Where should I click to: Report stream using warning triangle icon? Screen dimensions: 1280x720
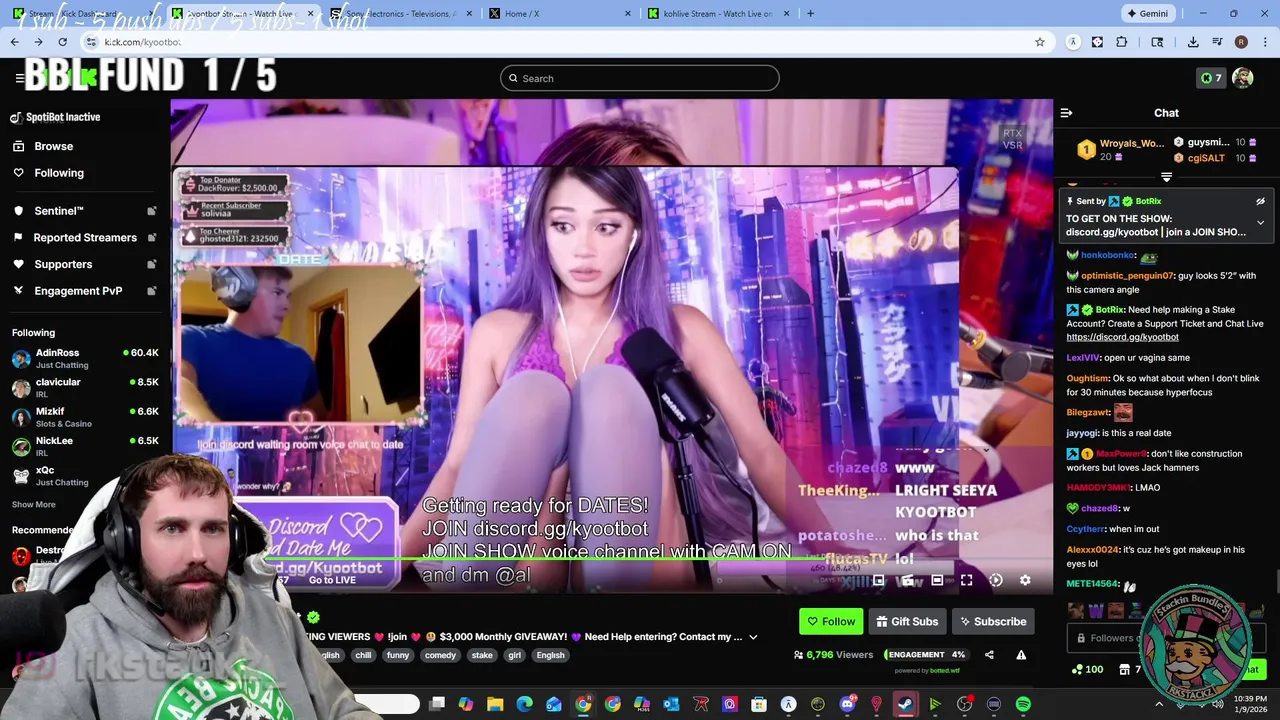click(1021, 655)
